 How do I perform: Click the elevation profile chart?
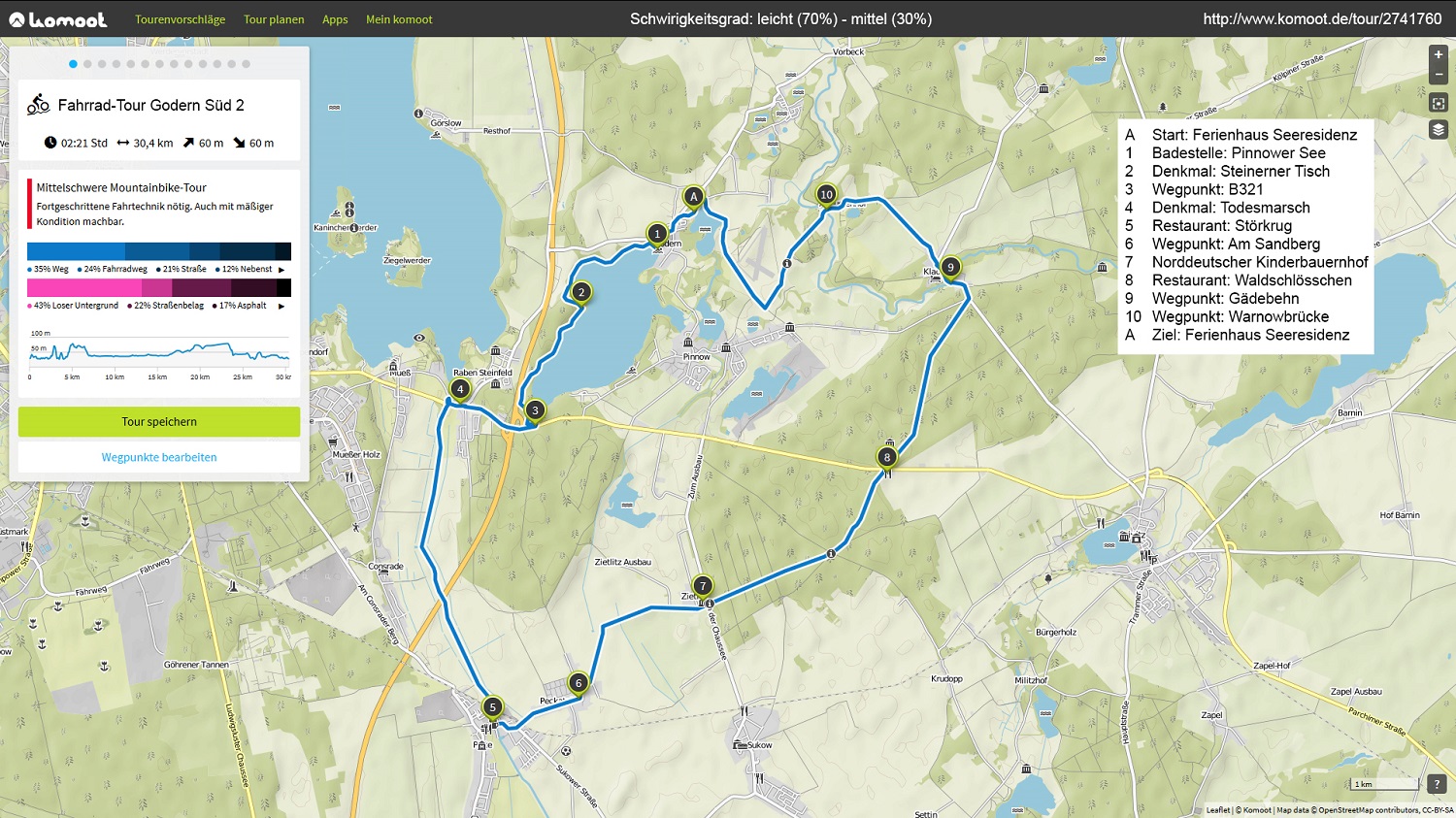click(x=159, y=355)
